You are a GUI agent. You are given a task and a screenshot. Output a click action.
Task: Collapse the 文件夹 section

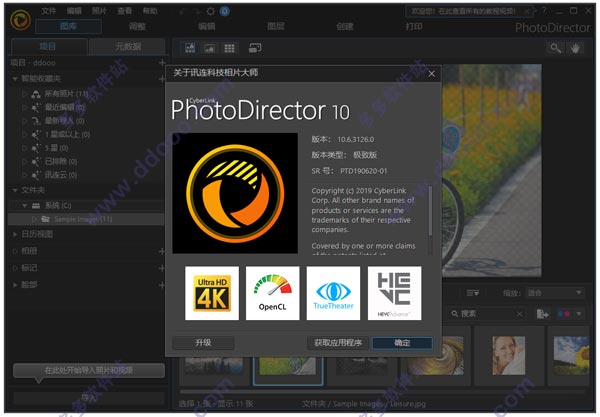click(15, 190)
